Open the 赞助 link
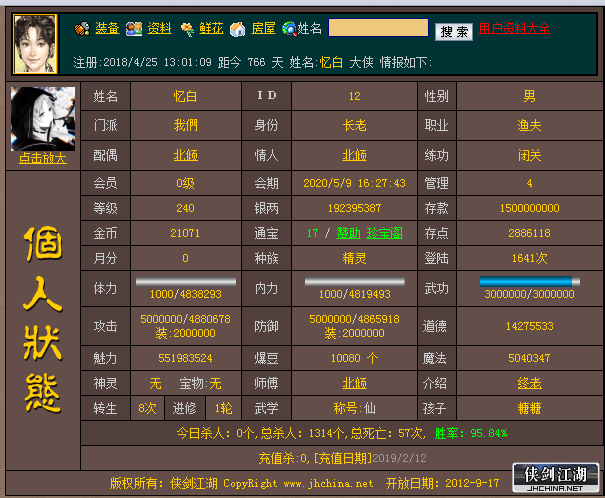605x498 pixels. coord(348,233)
